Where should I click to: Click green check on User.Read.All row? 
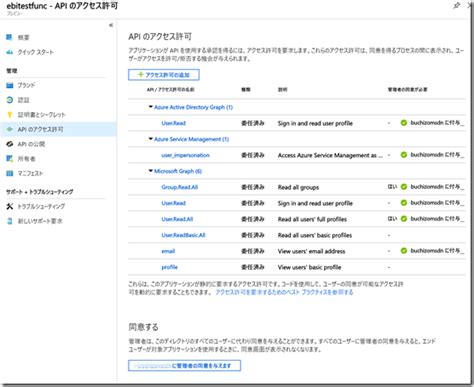404,219
